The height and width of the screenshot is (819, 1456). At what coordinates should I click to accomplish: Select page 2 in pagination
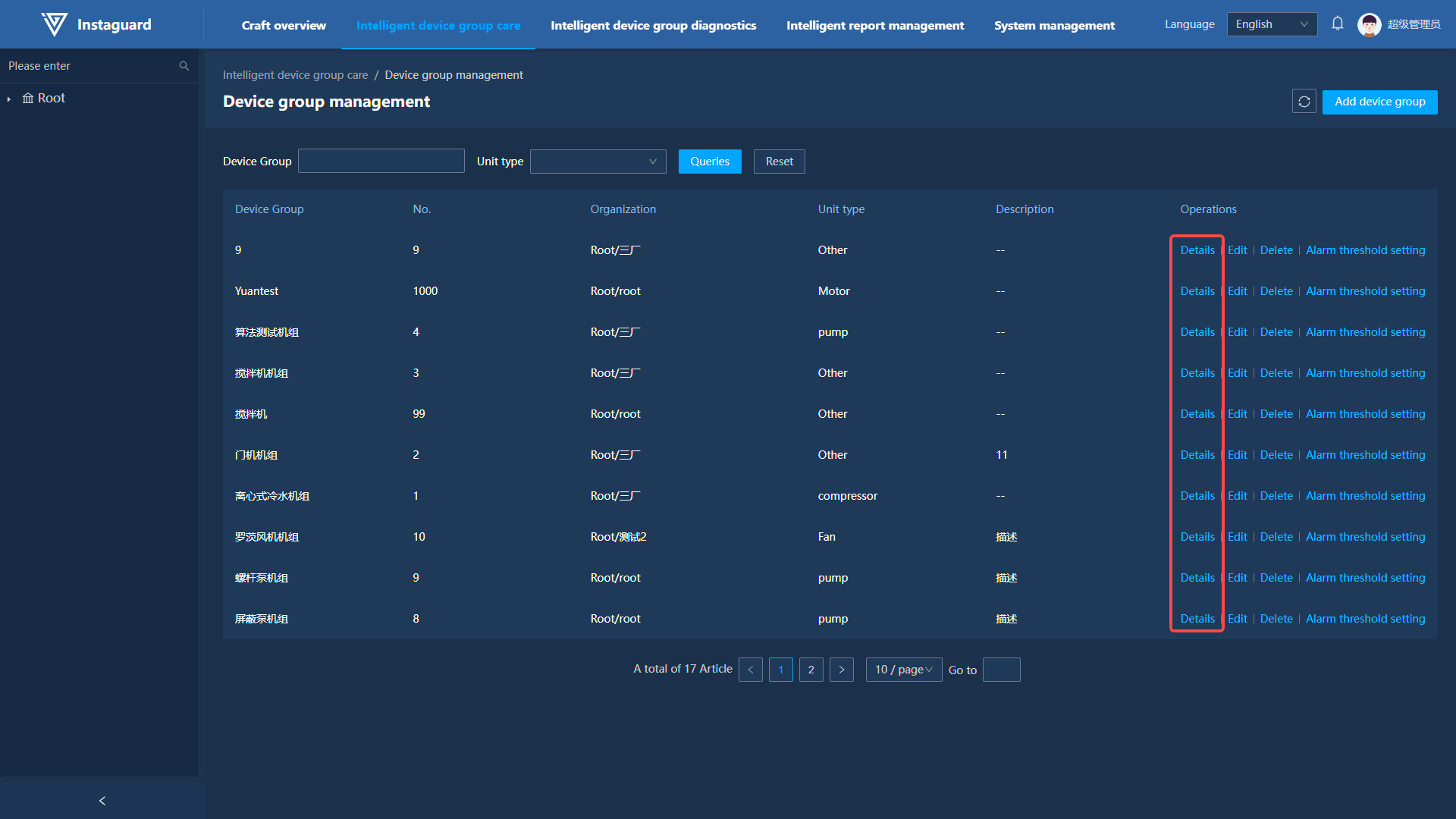(x=811, y=670)
